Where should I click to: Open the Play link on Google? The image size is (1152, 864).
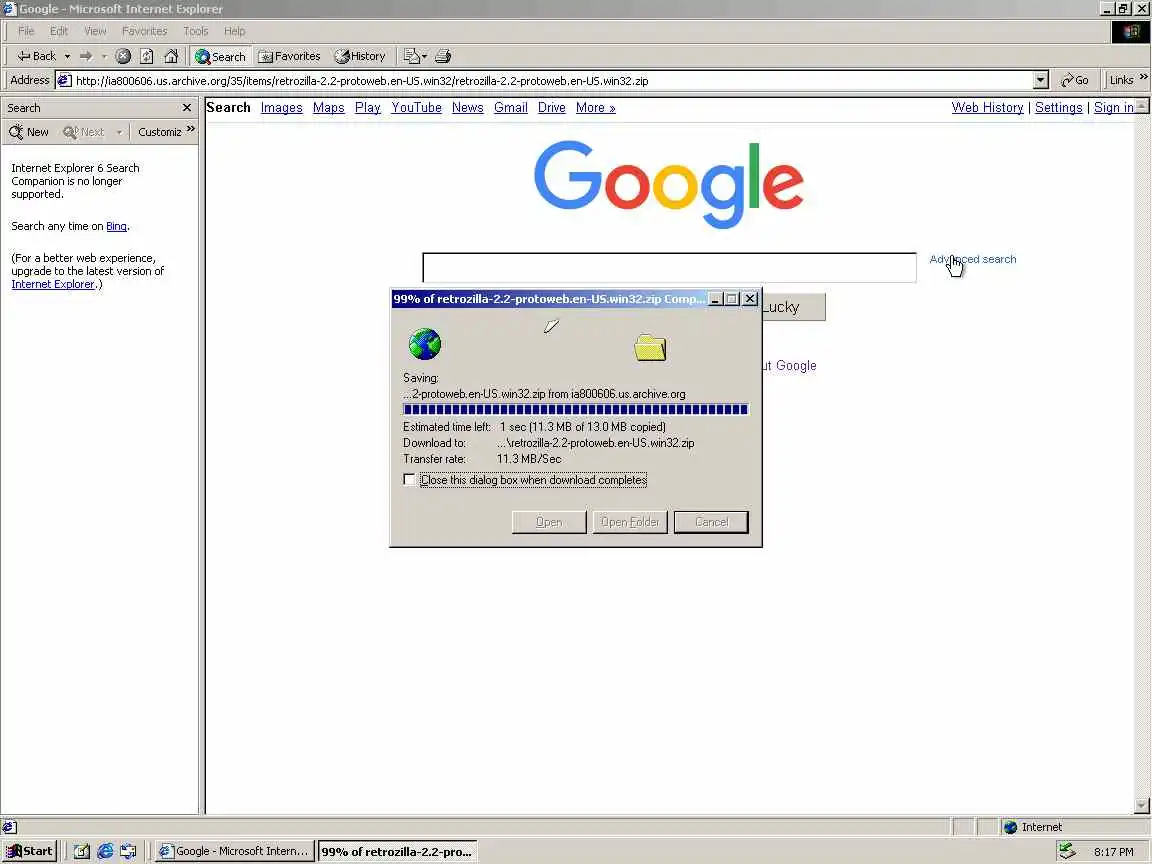click(367, 107)
